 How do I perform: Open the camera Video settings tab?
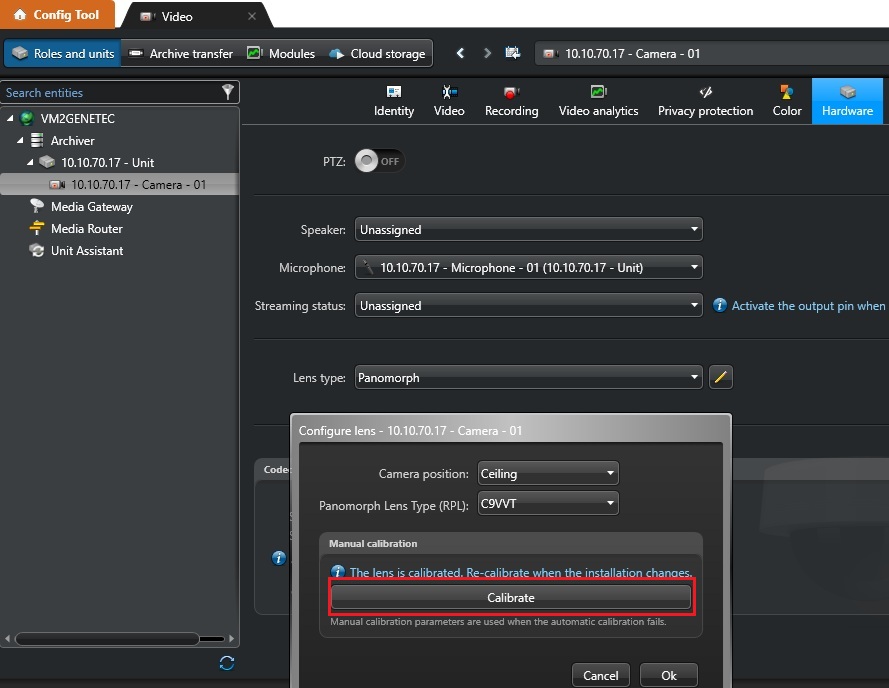pos(449,101)
